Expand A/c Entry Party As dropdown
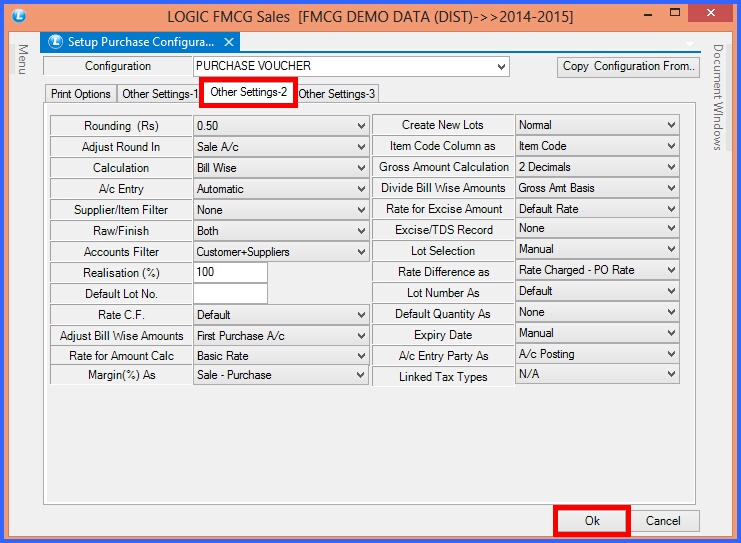Viewport: 741px width, 543px height. [x=597, y=354]
